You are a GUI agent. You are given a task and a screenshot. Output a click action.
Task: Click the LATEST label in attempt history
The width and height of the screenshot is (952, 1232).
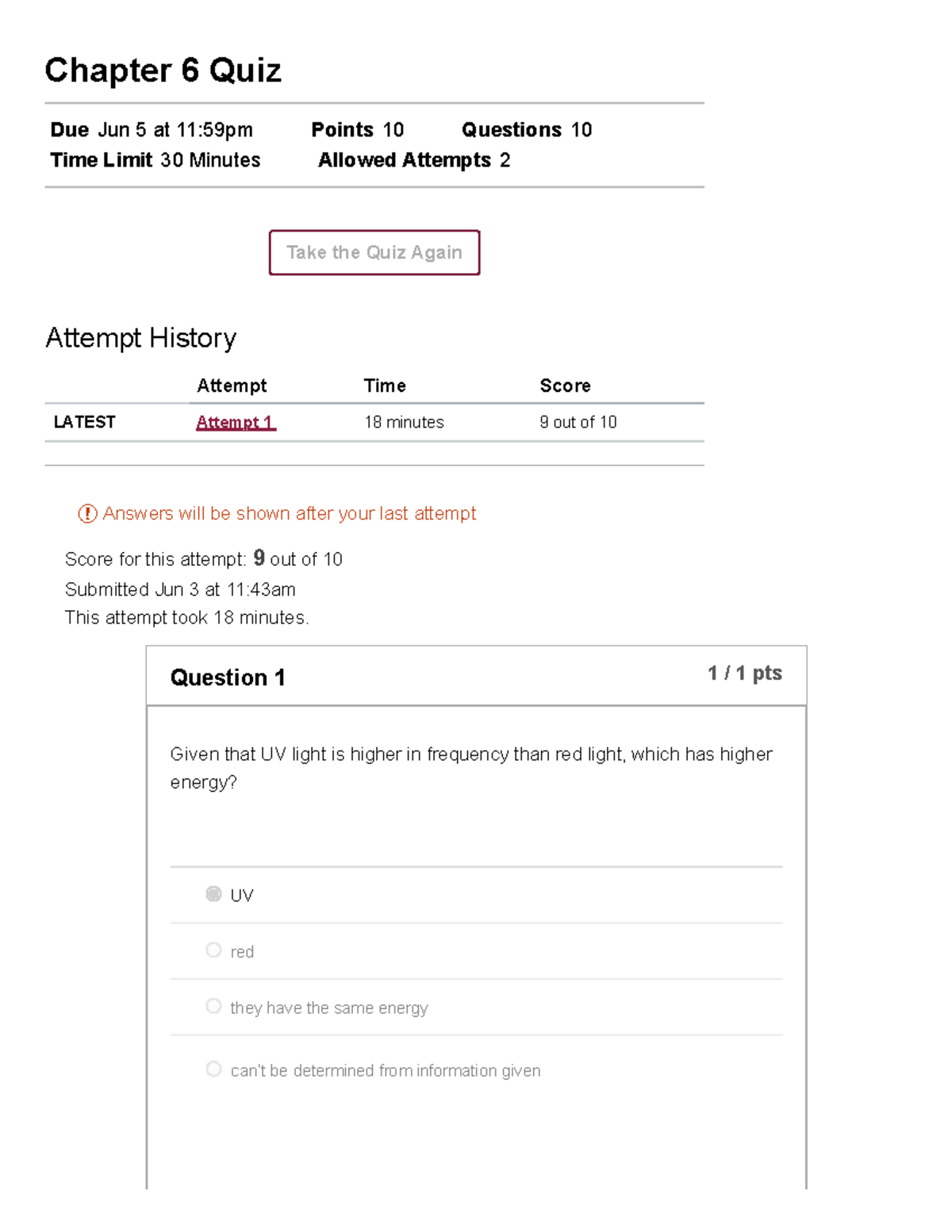pos(83,422)
